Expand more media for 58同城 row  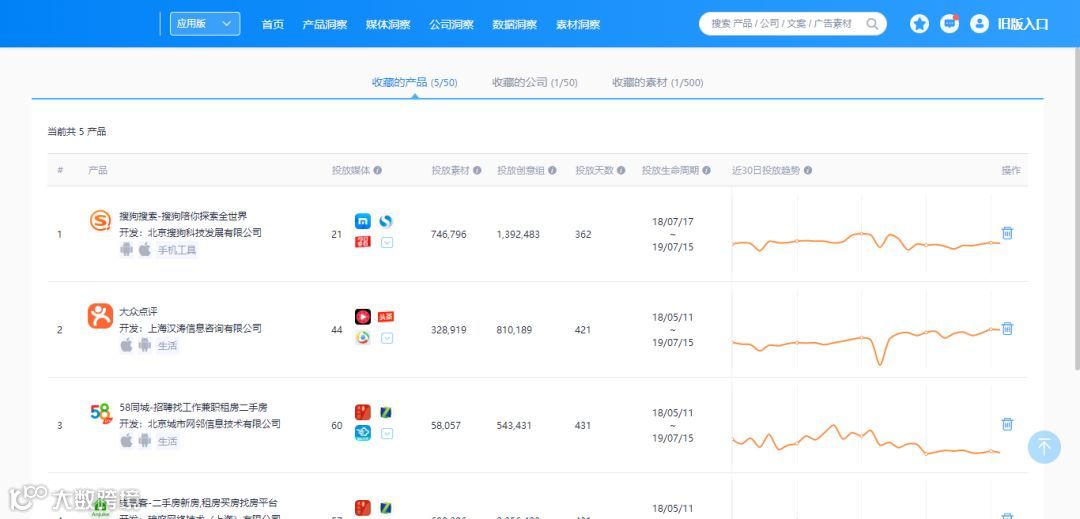387,434
